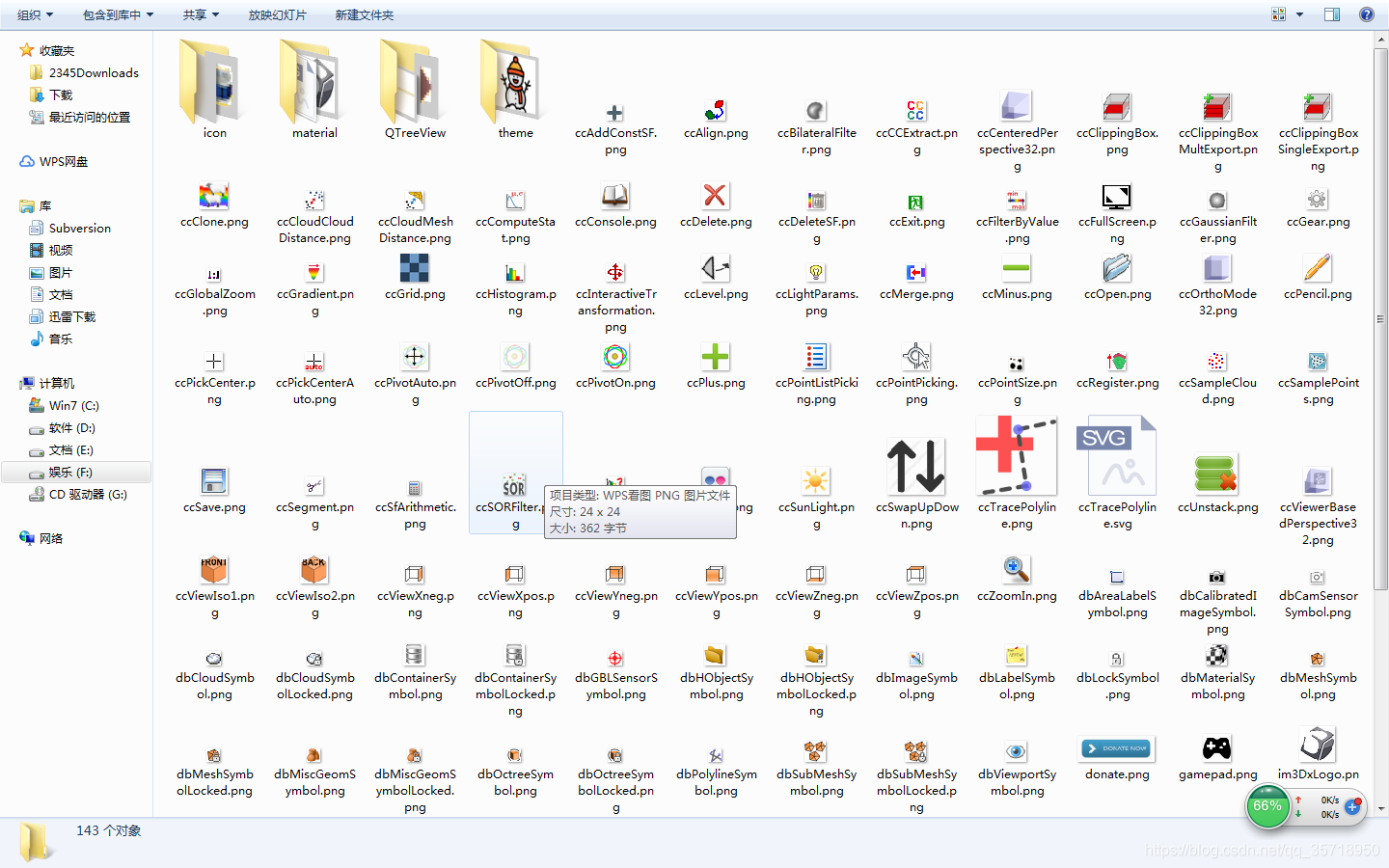The height and width of the screenshot is (868, 1389).
Task: Select ccClone.png file icon
Action: (x=214, y=196)
